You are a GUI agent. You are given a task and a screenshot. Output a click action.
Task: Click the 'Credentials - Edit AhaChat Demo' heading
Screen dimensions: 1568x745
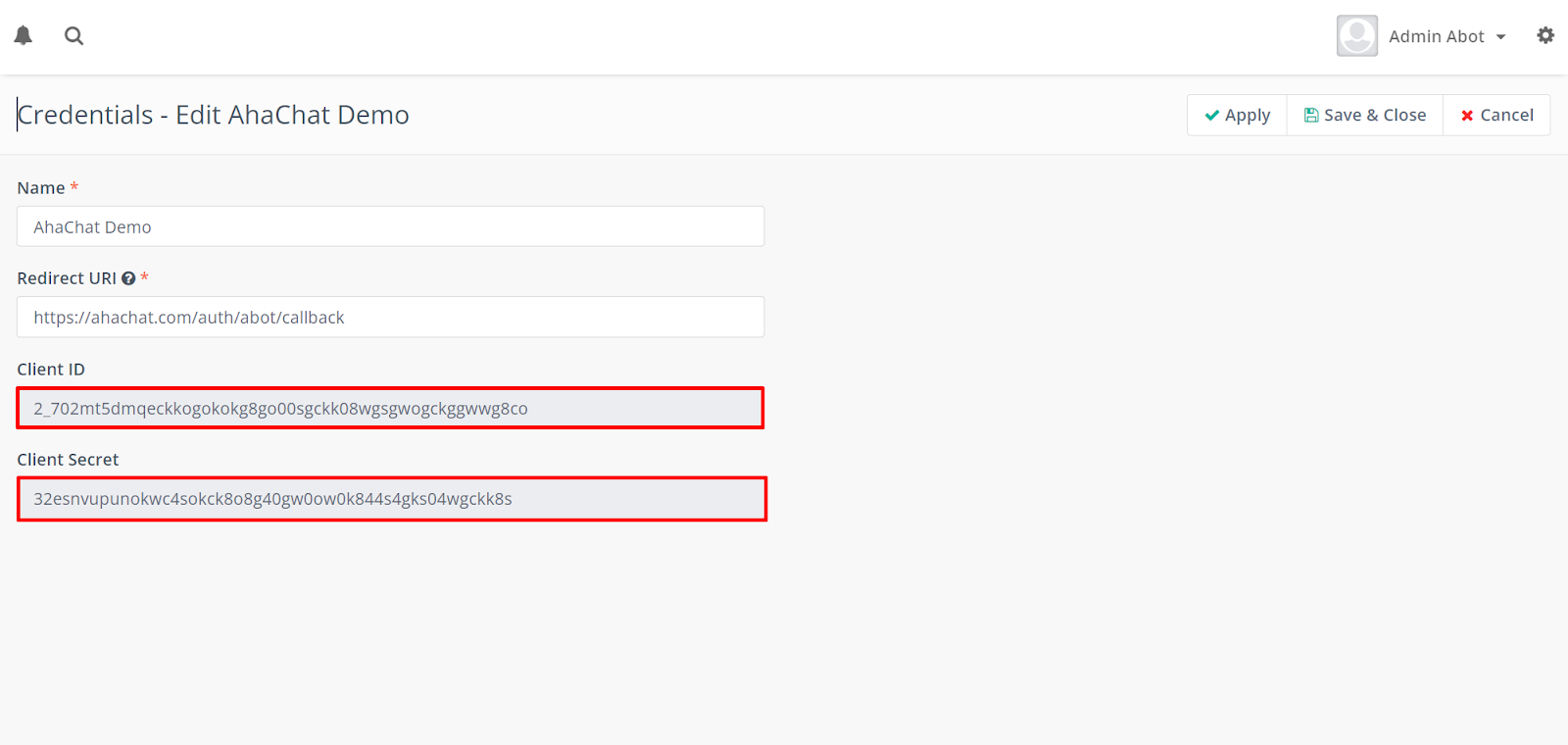click(x=214, y=115)
